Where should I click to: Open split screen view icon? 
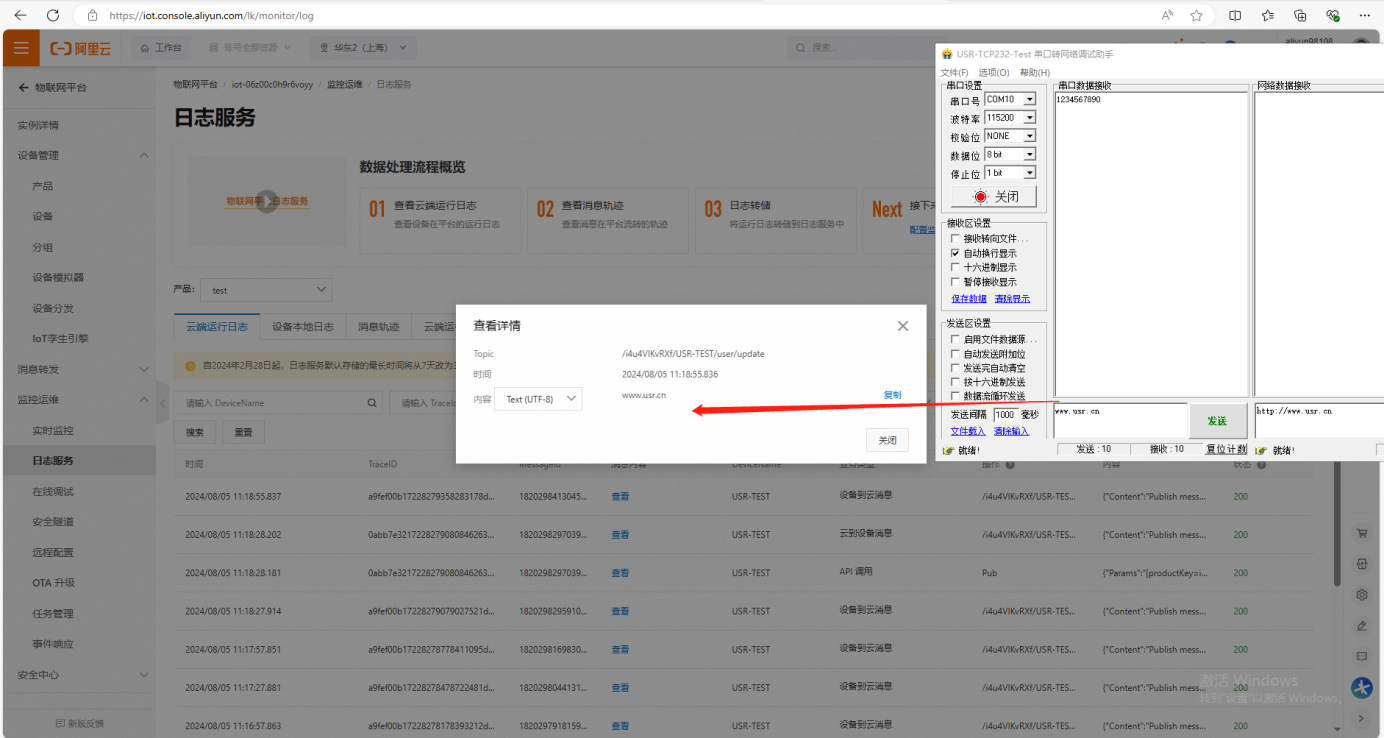(1235, 15)
